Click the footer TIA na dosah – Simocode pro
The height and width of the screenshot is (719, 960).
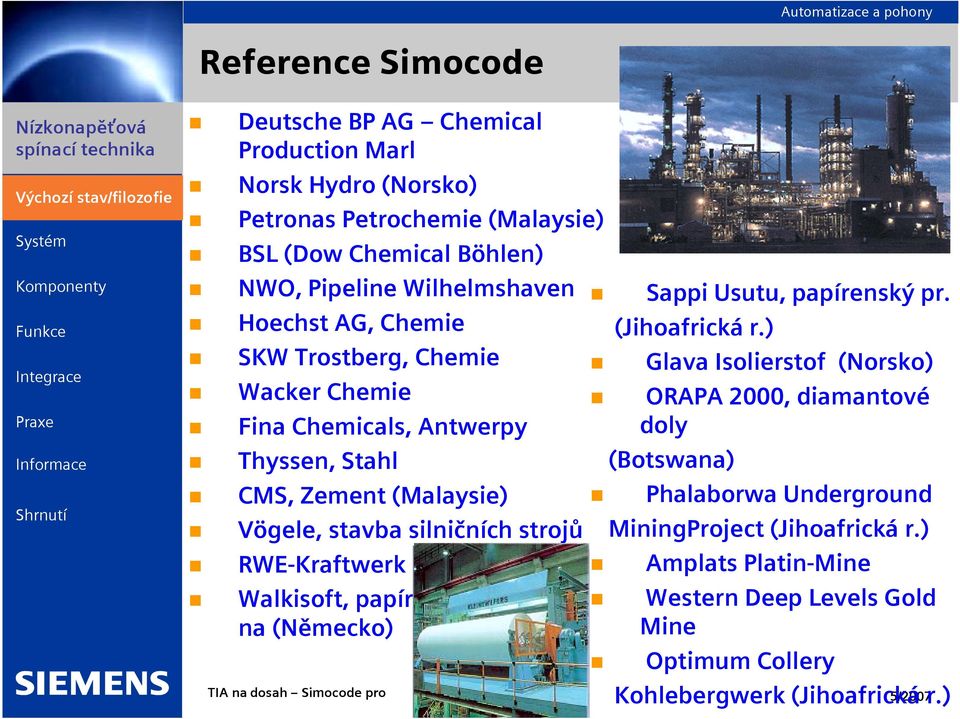tap(297, 693)
